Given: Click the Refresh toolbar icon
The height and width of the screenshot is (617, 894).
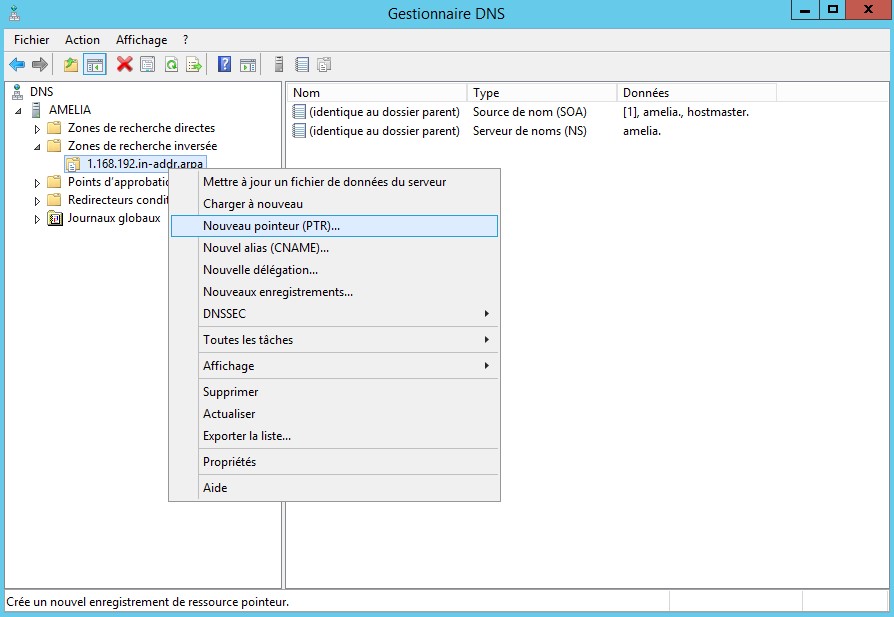Looking at the screenshot, I should click(x=171, y=65).
